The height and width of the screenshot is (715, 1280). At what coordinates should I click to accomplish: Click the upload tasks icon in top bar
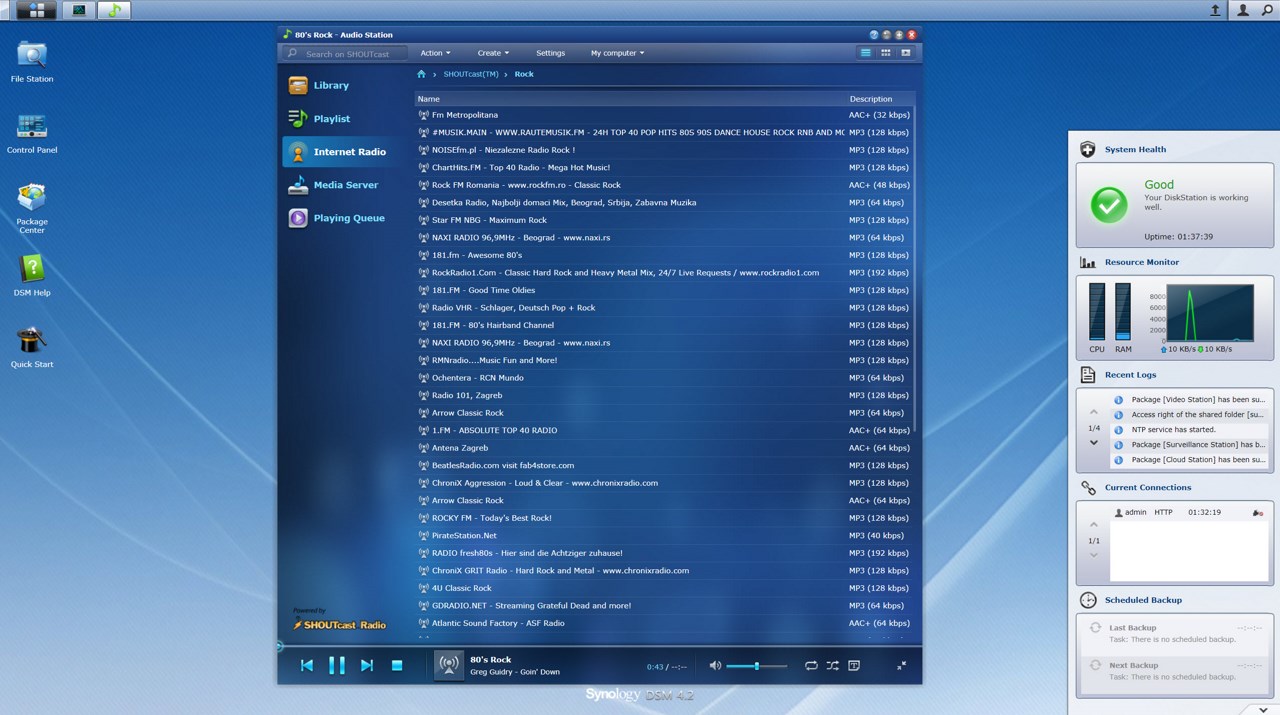pyautogui.click(x=1215, y=10)
